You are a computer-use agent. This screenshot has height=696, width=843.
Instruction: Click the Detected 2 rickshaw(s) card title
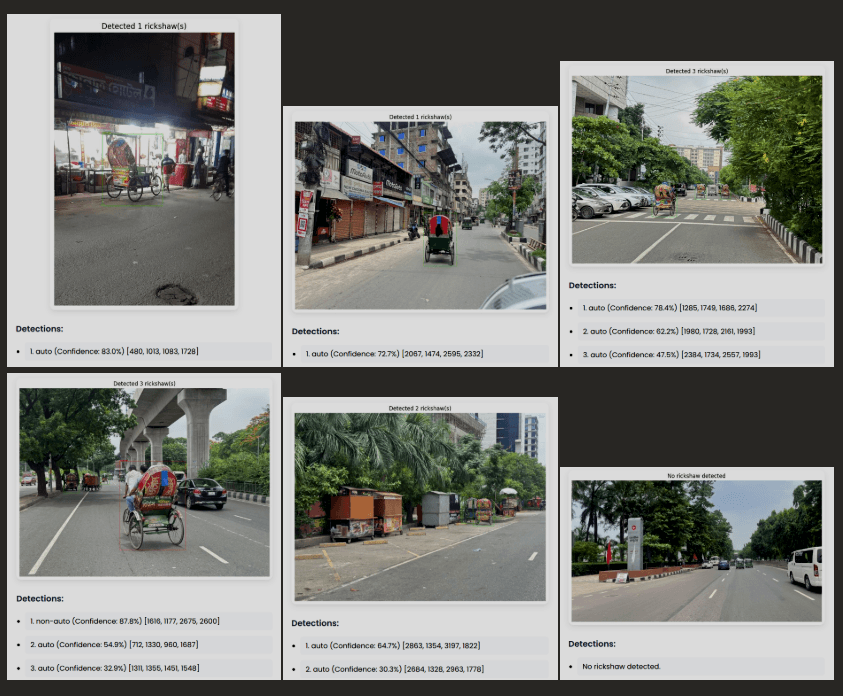point(419,408)
